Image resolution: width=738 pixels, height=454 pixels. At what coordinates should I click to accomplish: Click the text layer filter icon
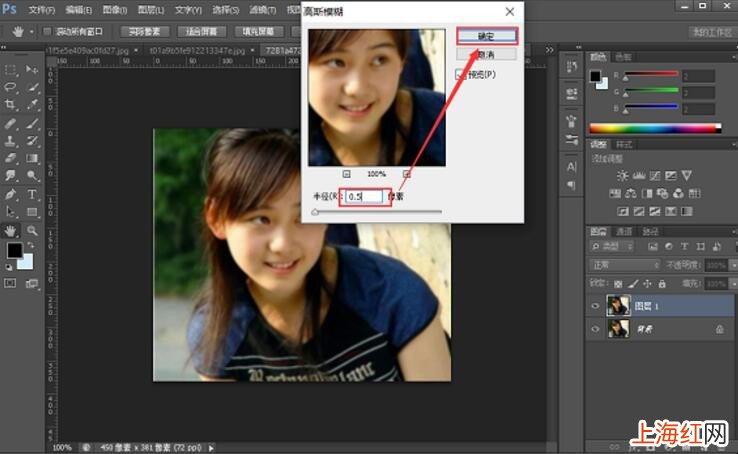click(x=685, y=246)
